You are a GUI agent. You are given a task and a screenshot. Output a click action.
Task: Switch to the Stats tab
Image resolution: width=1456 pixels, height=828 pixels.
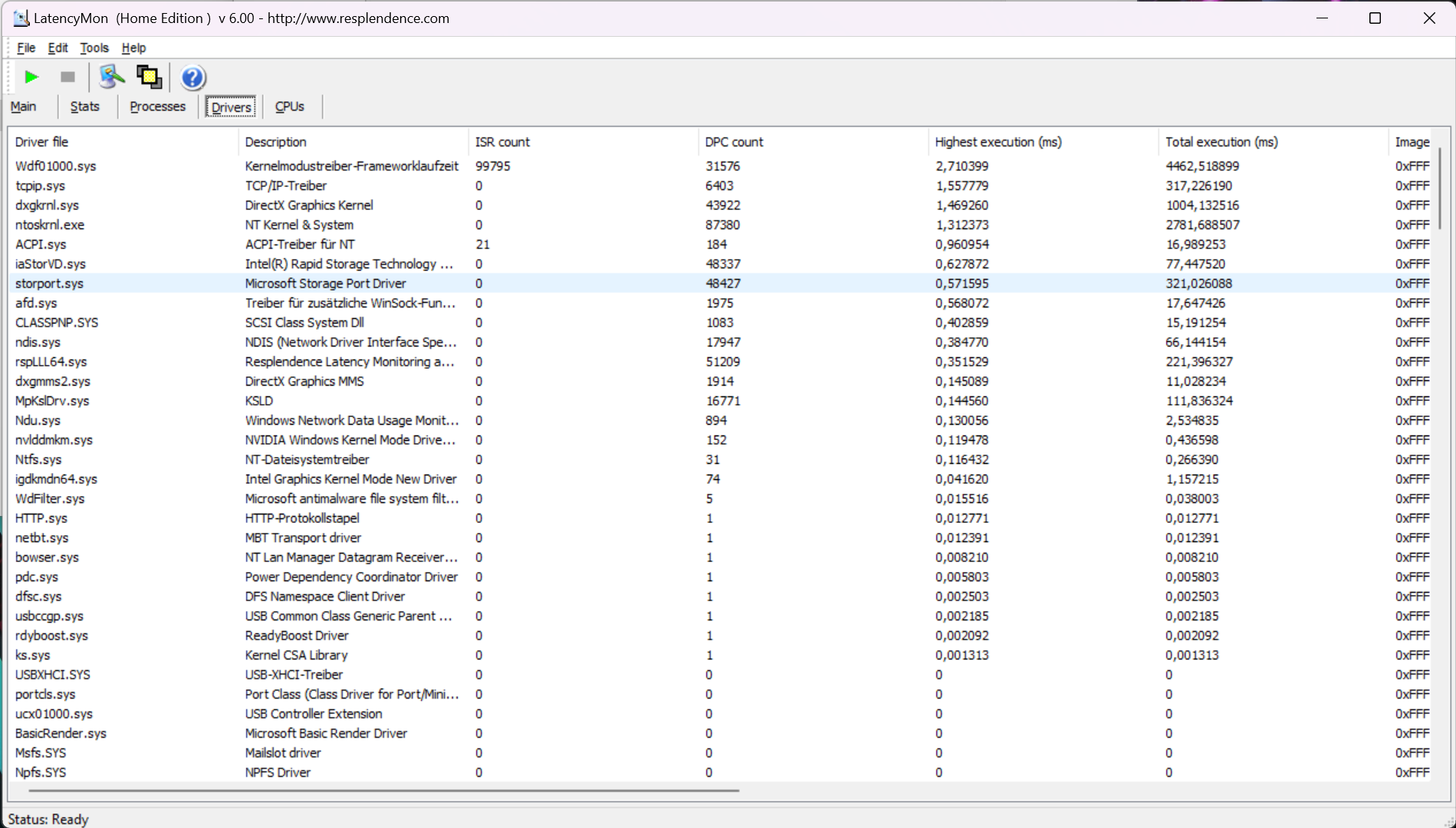click(85, 107)
